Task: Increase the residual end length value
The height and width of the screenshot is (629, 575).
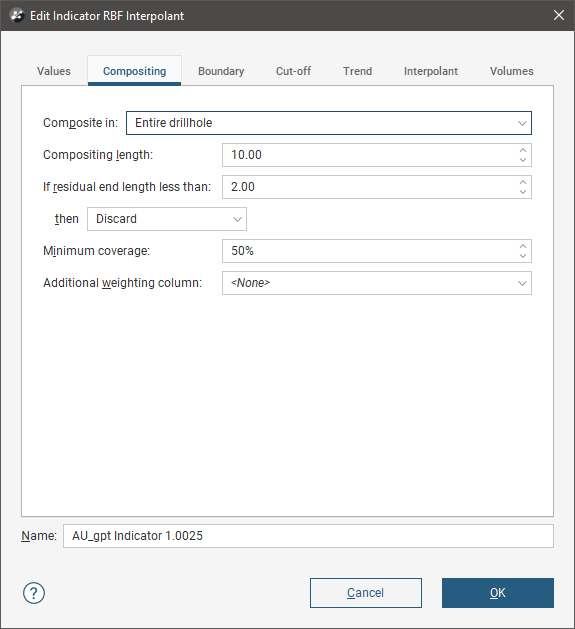Action: coord(522,182)
